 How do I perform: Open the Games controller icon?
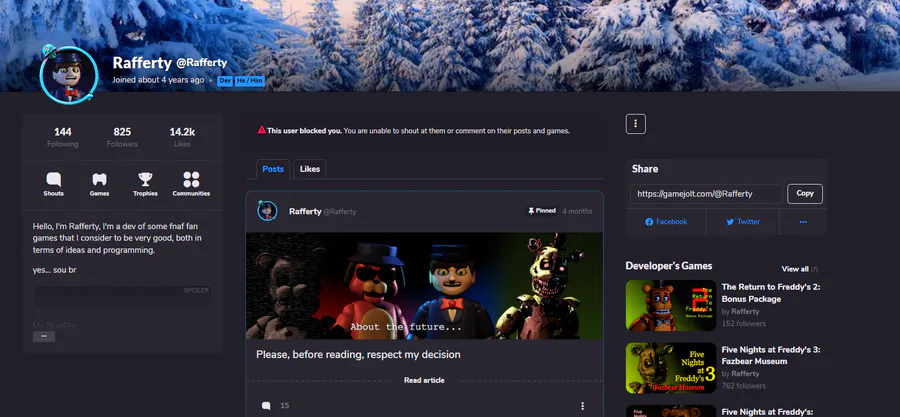coord(99,184)
